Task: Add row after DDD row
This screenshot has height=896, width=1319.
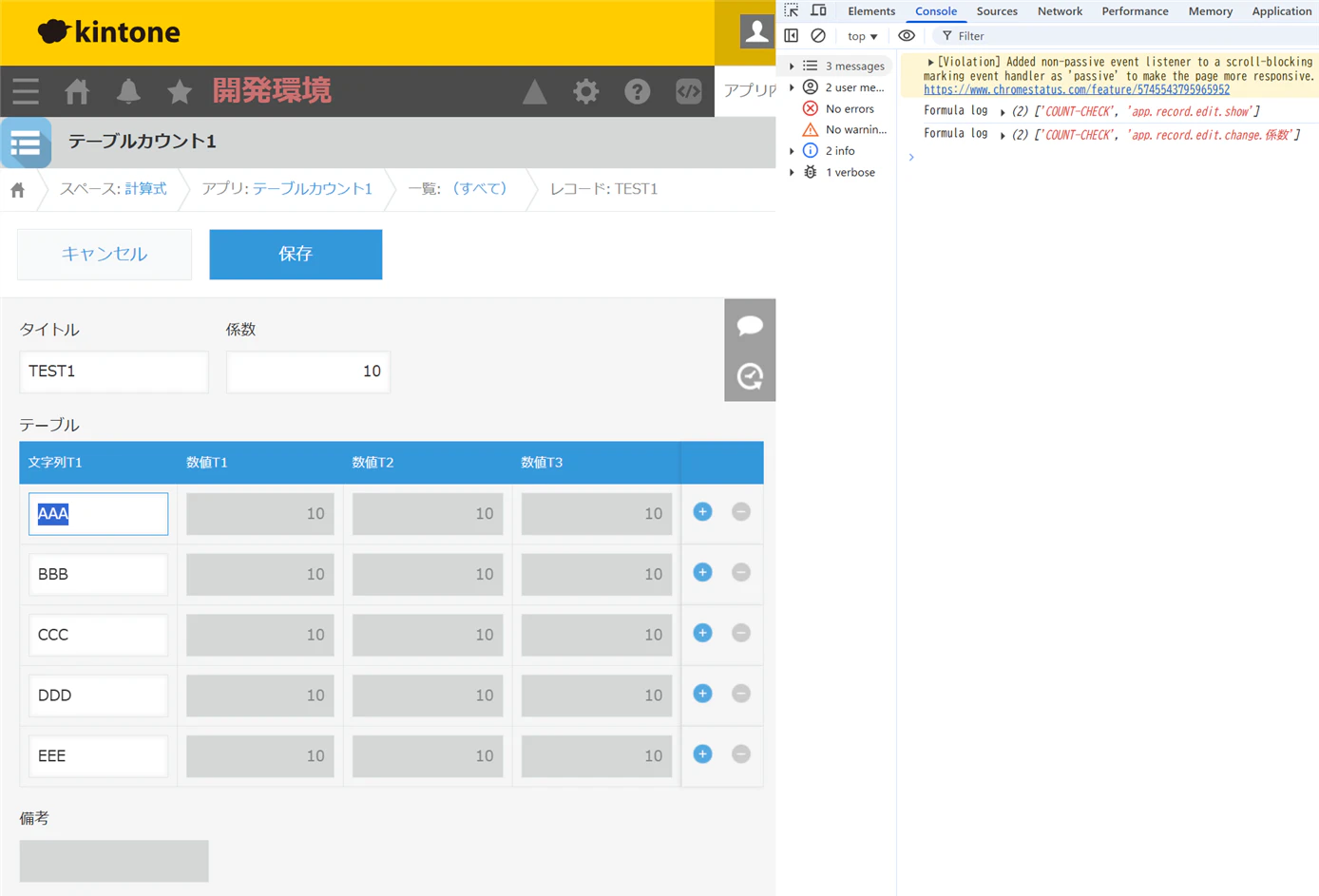Action: pos(703,694)
